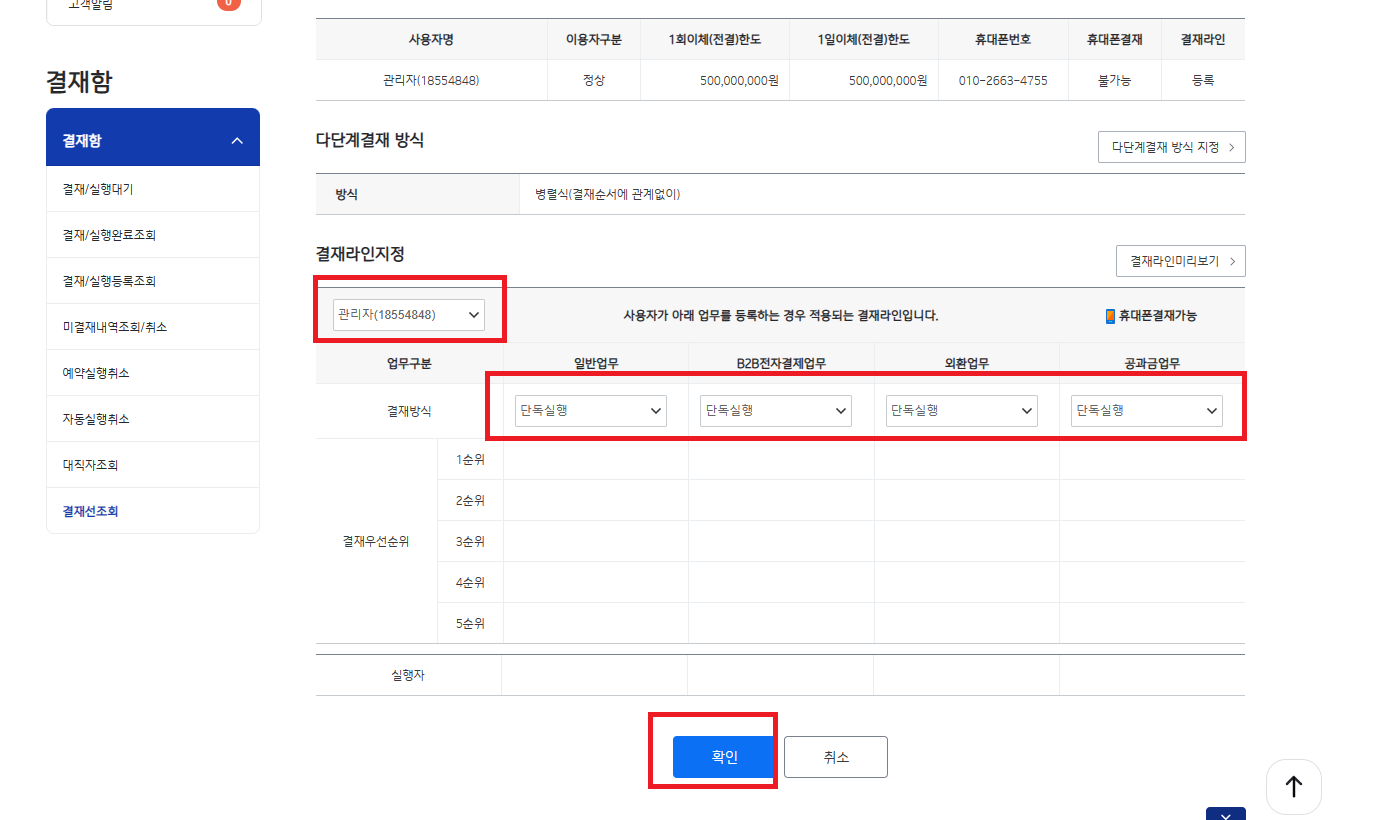1398x820 pixels.
Task: Click the 불가능 휴대폰결재 cell
Action: [x=1114, y=80]
